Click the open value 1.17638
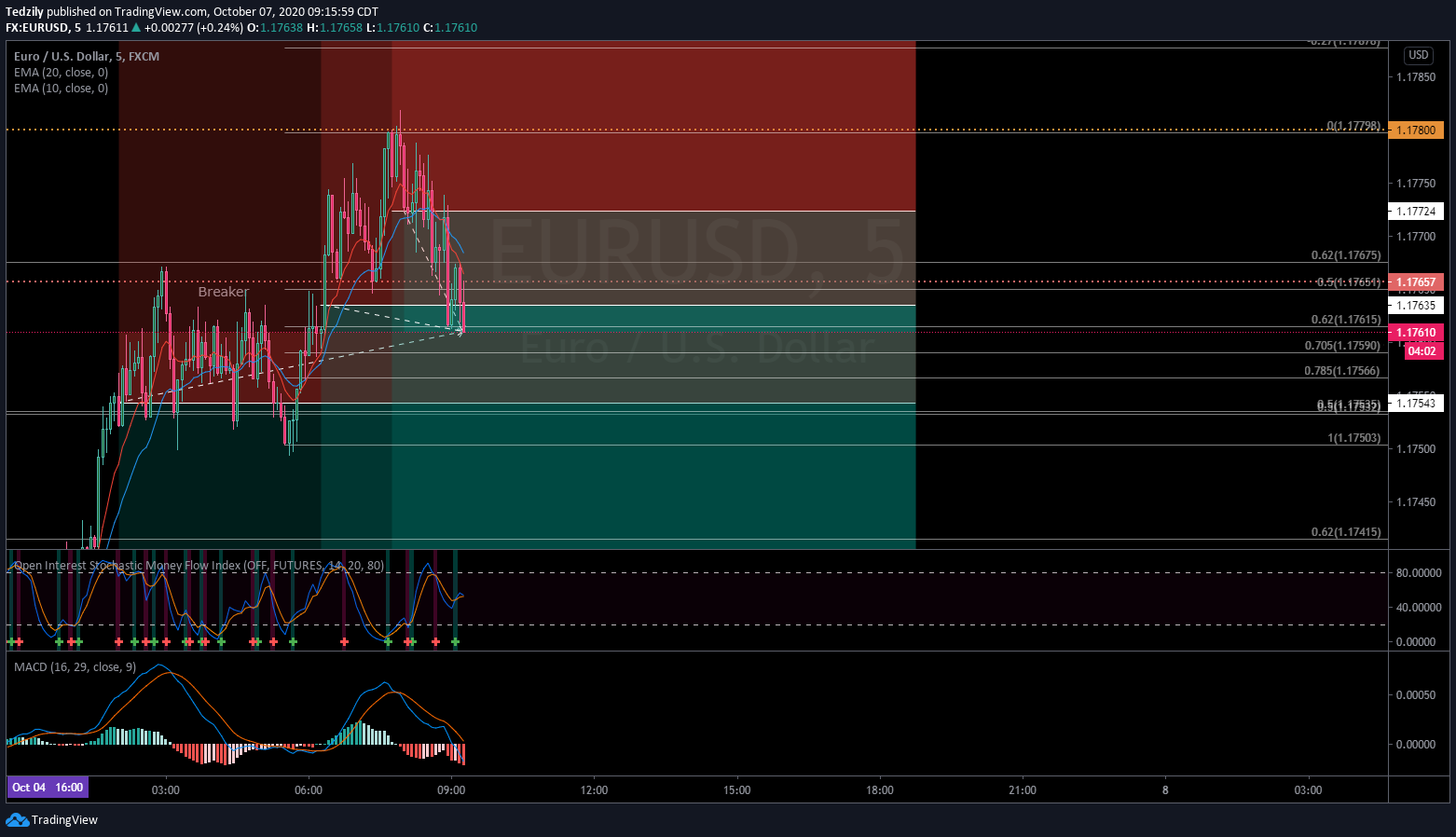This screenshot has height=837, width=1456. click(282, 28)
